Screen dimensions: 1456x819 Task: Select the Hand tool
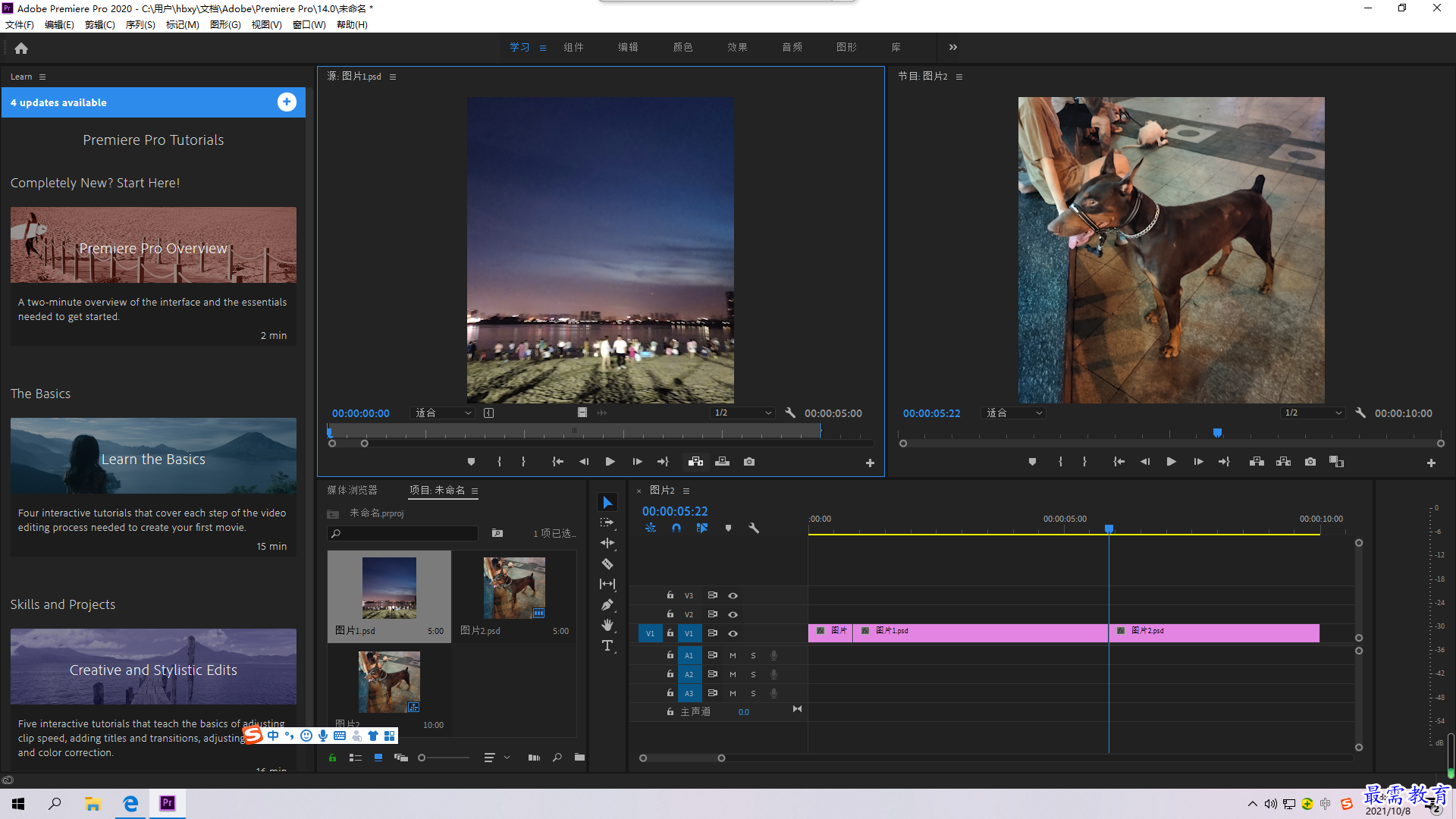point(607,625)
